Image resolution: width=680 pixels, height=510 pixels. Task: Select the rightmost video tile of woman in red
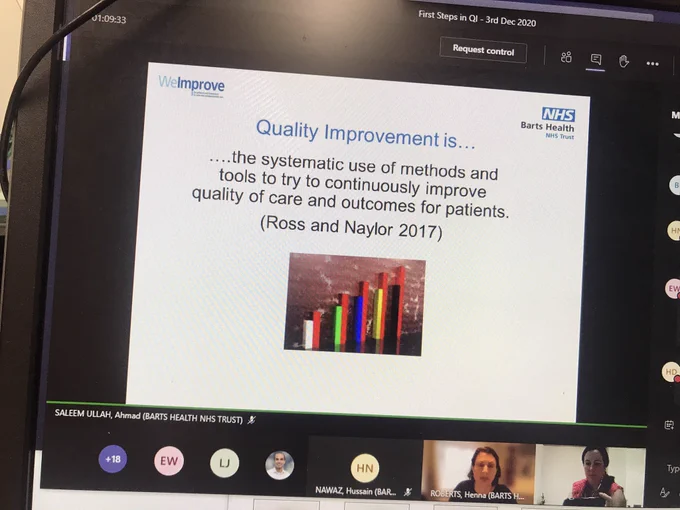tap(591, 476)
